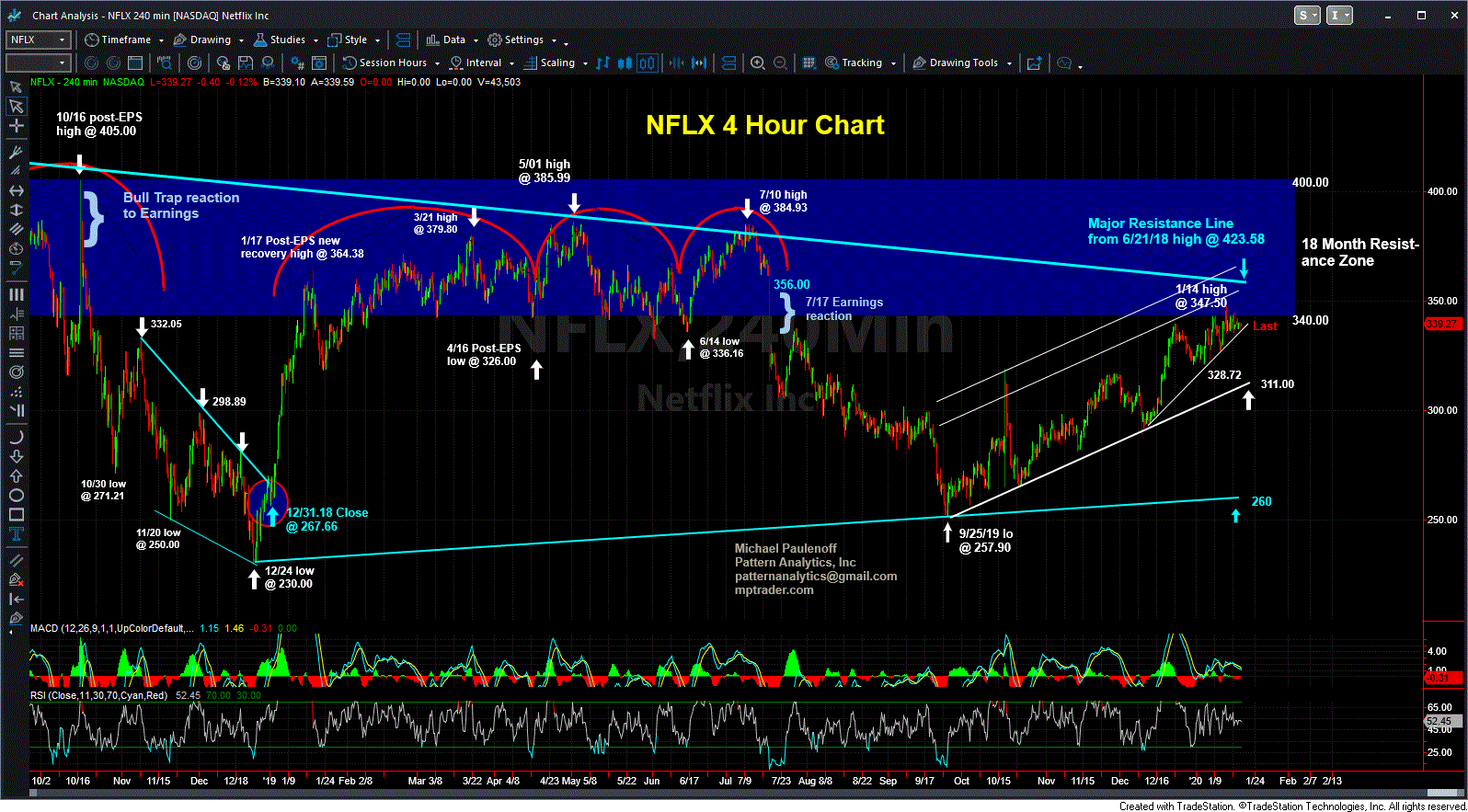Select the pointer tool in left toolbar
This screenshot has width=1468, height=812.
pos(16,106)
